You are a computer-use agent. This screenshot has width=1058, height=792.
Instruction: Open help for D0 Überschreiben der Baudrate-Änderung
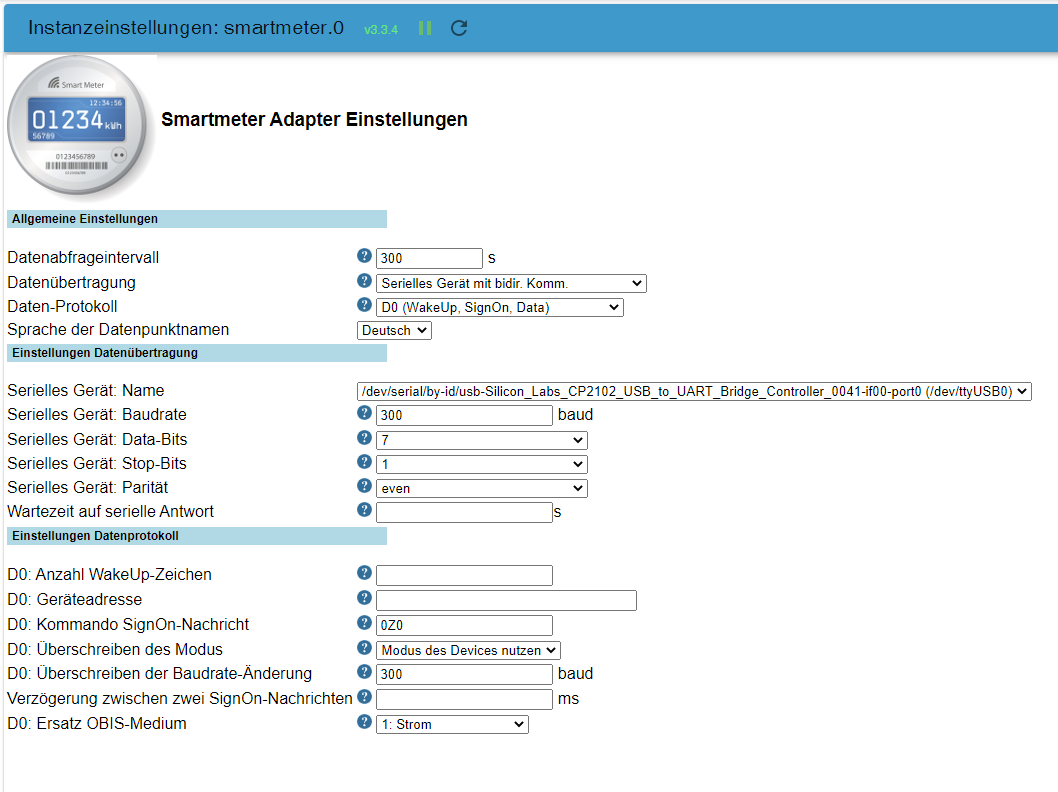coord(364,672)
